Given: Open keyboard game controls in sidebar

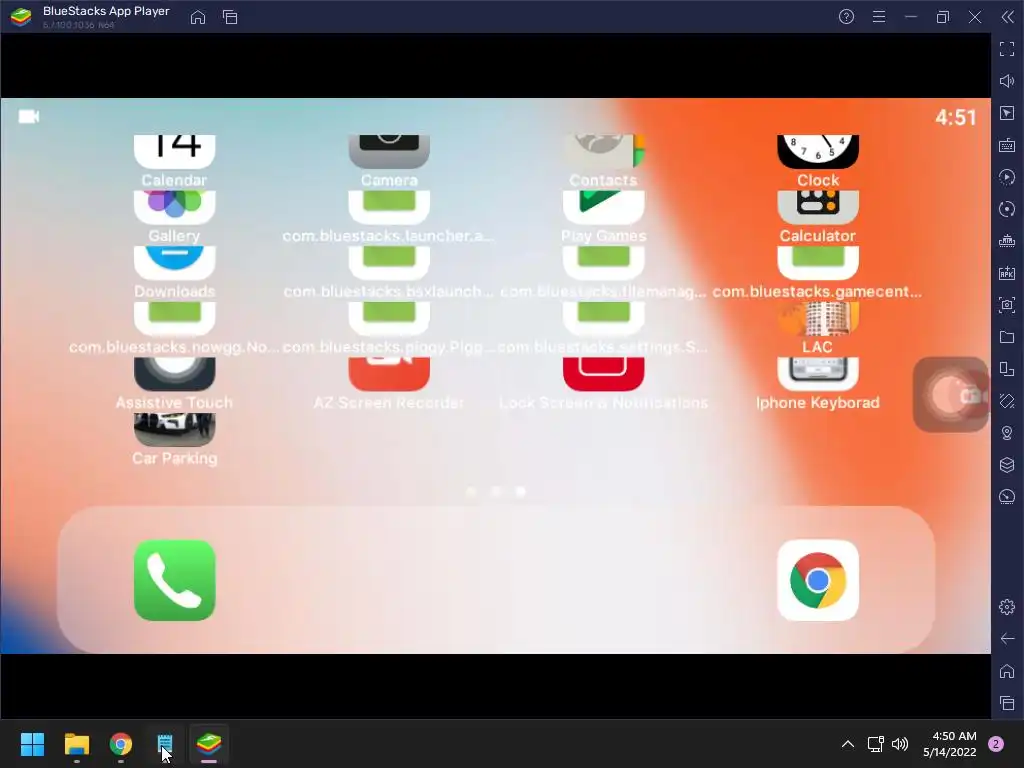Looking at the screenshot, I should coord(1007,145).
